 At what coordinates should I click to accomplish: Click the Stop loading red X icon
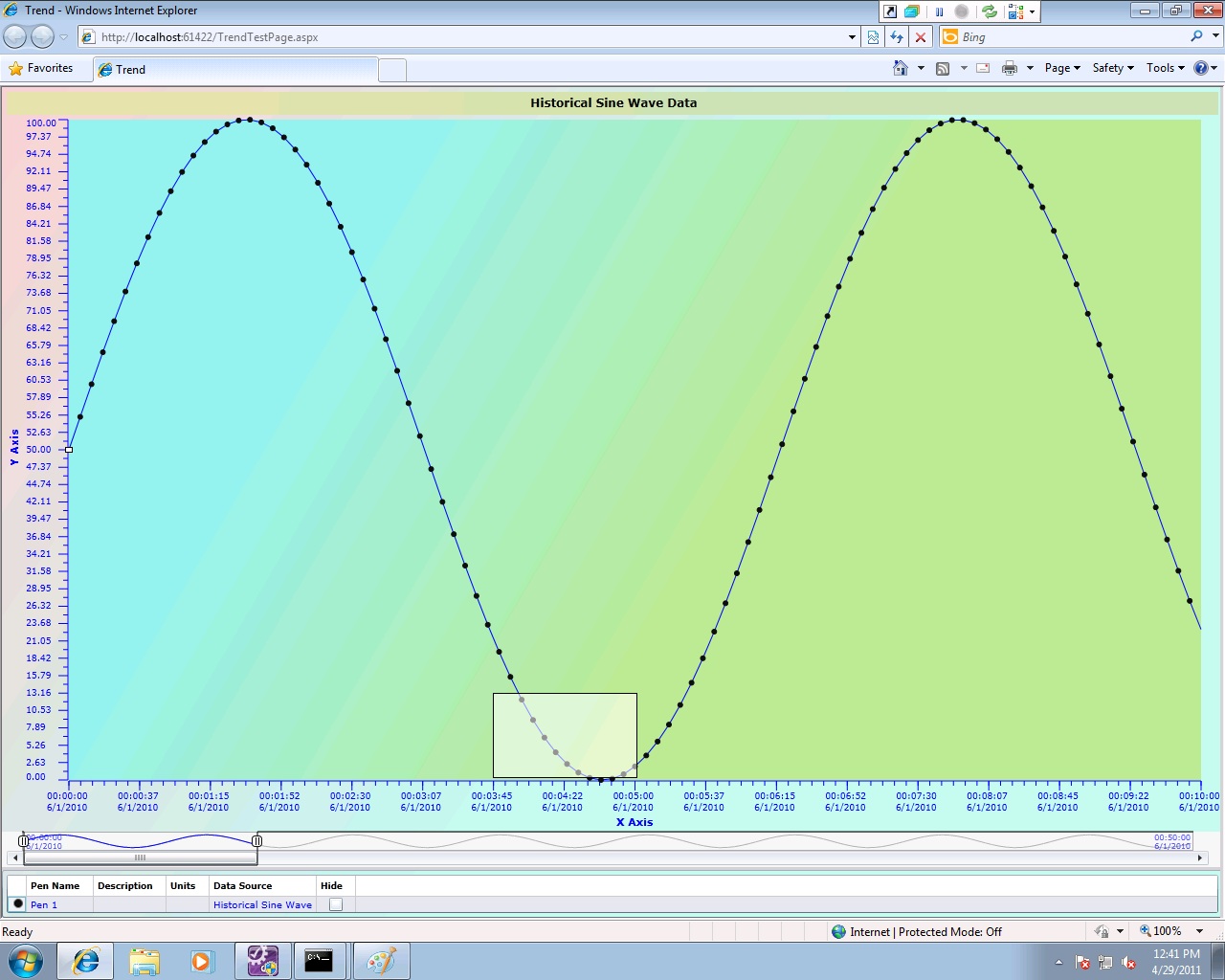[921, 37]
